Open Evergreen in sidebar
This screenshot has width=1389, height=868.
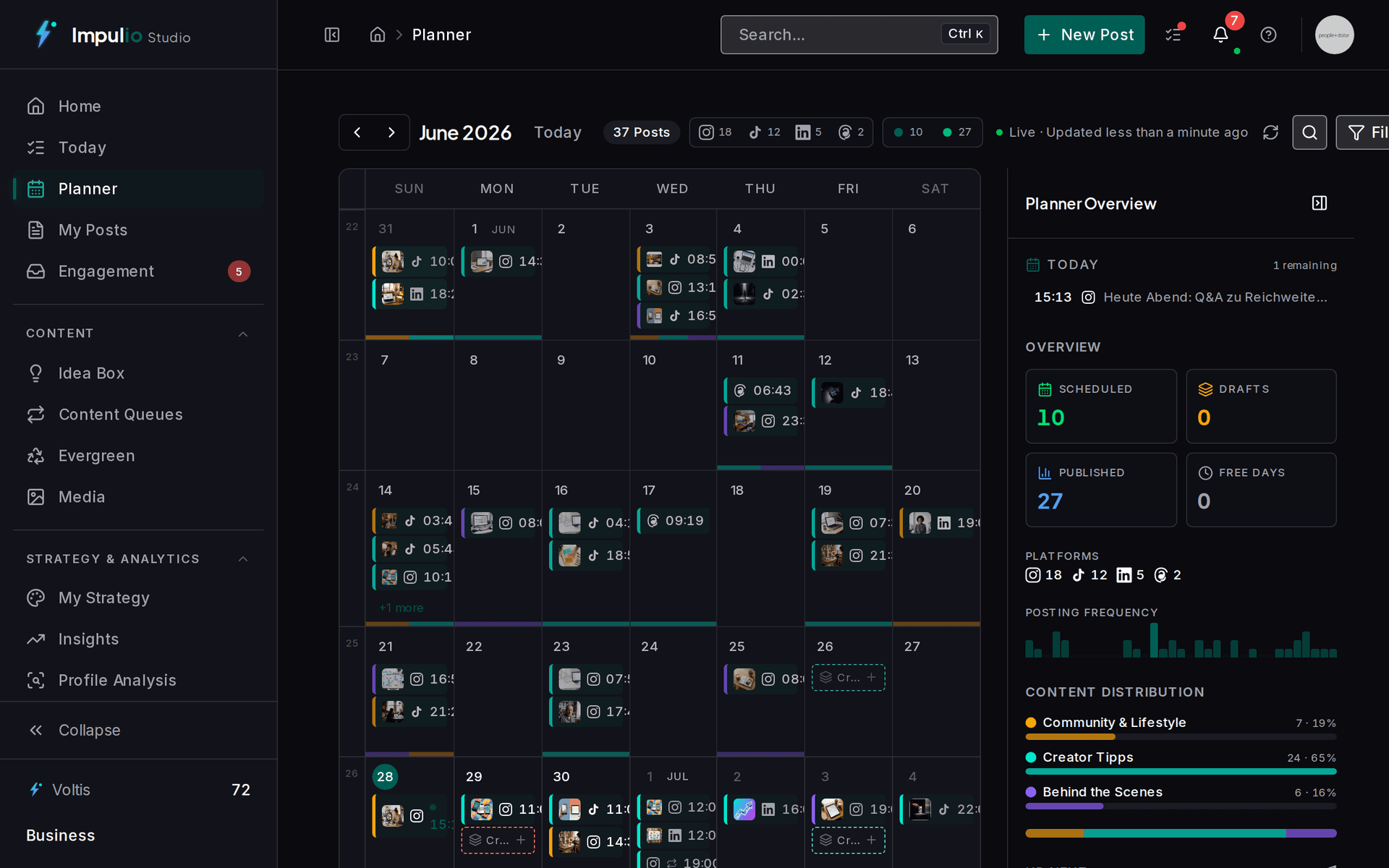(x=138, y=456)
